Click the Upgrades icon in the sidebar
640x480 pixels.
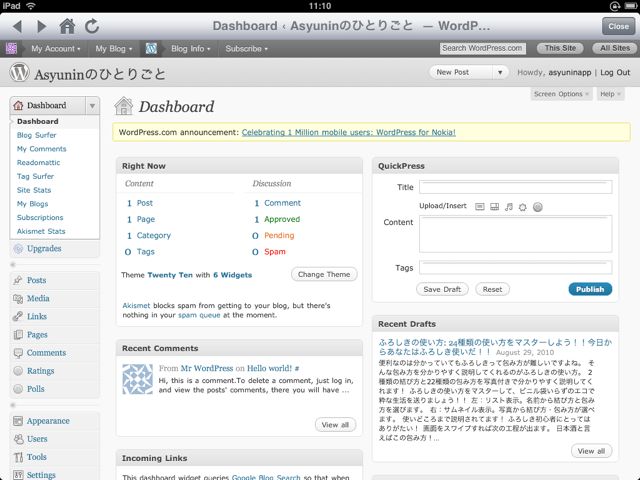18,249
